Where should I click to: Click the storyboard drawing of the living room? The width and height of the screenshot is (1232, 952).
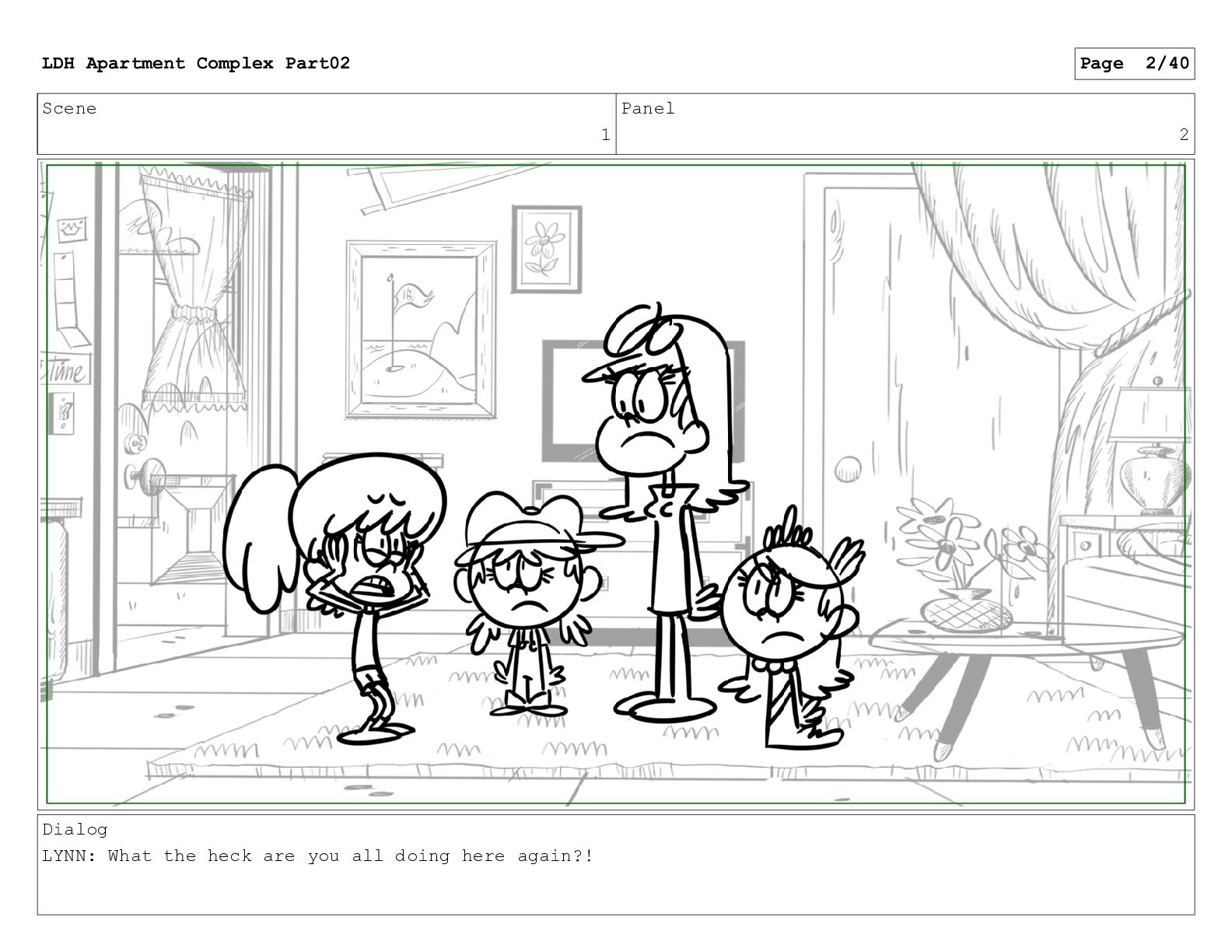(616, 485)
